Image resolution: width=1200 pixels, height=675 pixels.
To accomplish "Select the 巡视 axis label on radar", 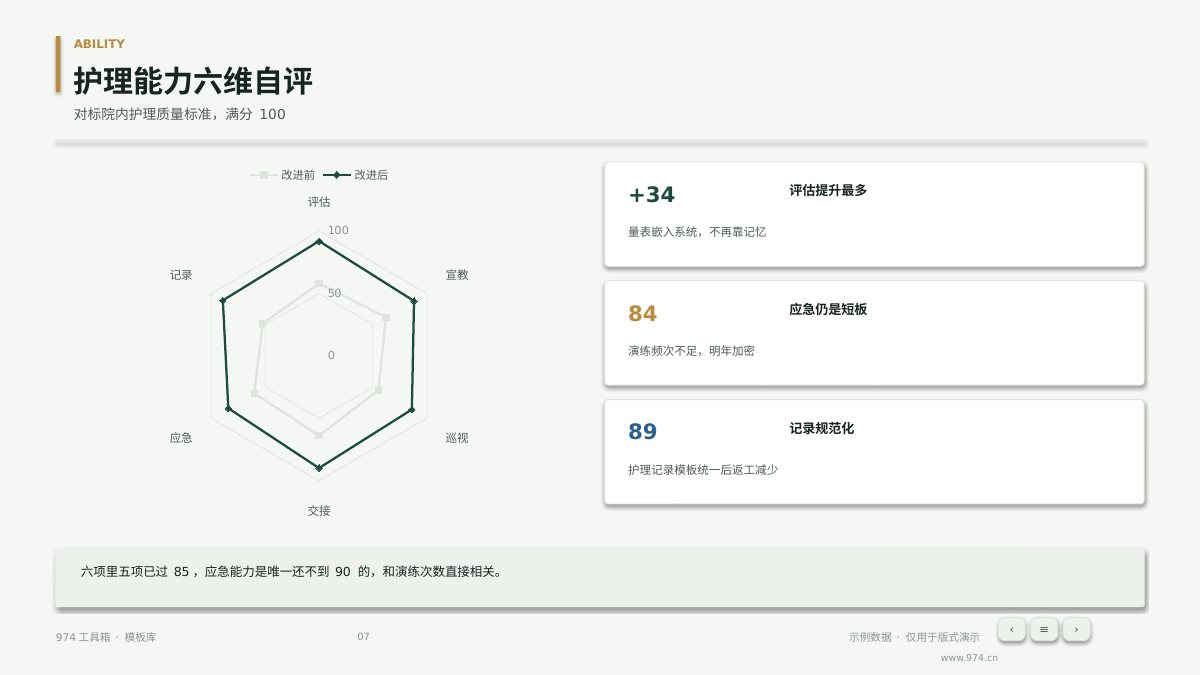I will pos(457,438).
